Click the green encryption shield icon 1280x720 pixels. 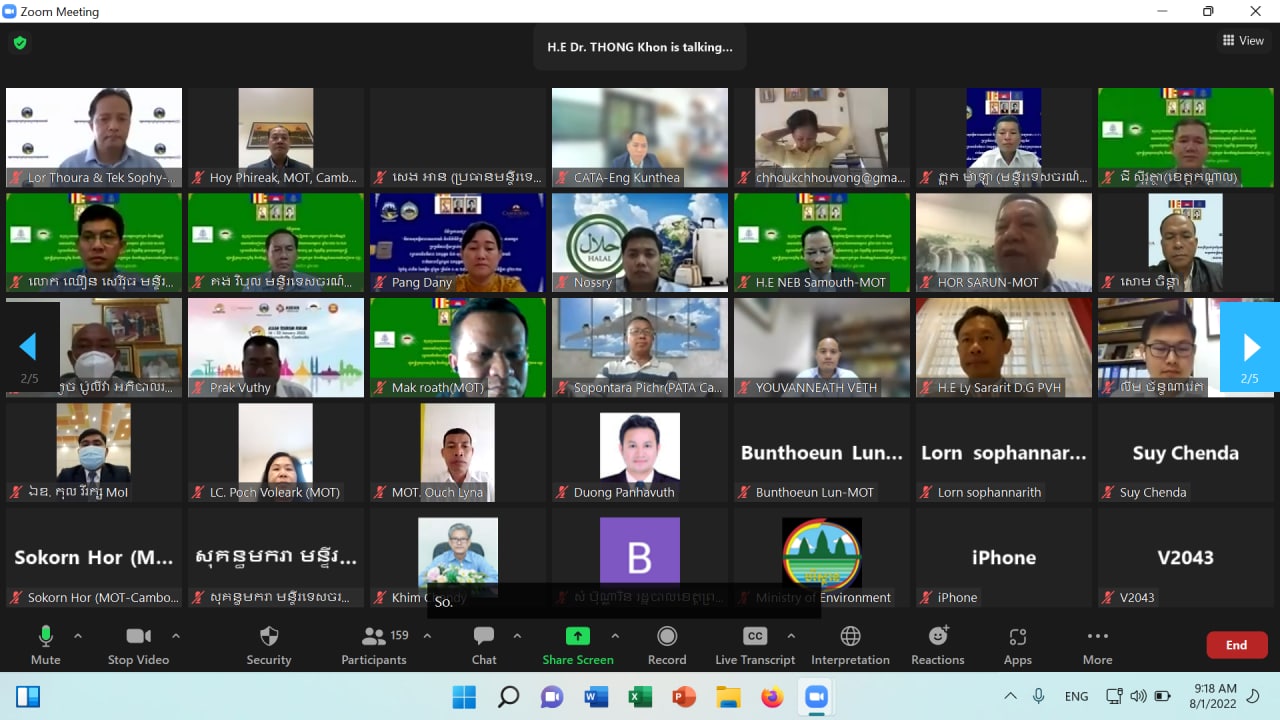[x=19, y=43]
